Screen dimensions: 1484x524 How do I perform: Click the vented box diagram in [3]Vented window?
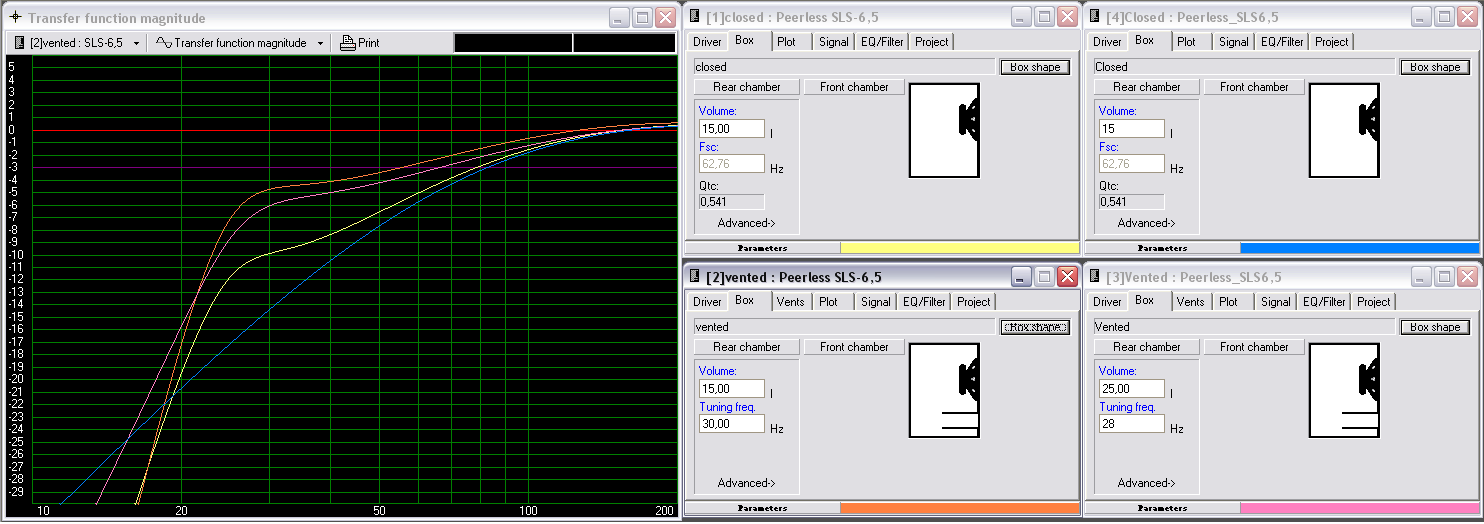click(1344, 390)
